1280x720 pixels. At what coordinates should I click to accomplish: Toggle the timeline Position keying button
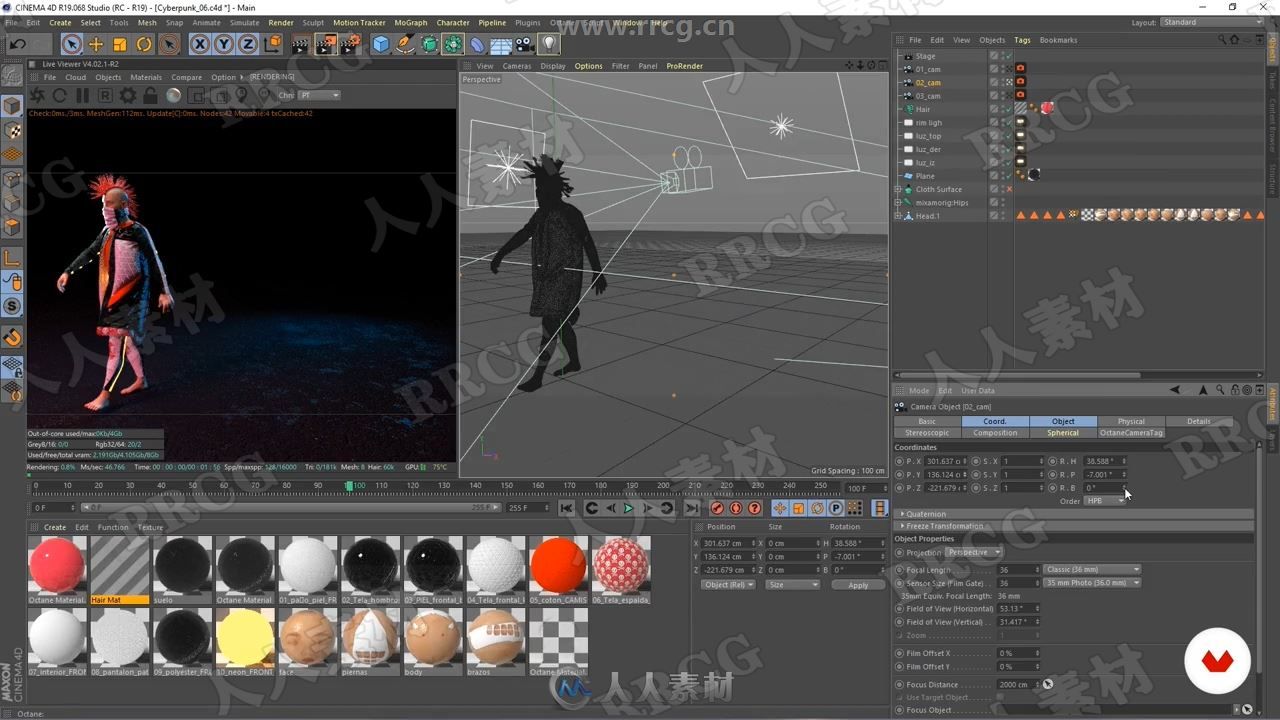780,508
